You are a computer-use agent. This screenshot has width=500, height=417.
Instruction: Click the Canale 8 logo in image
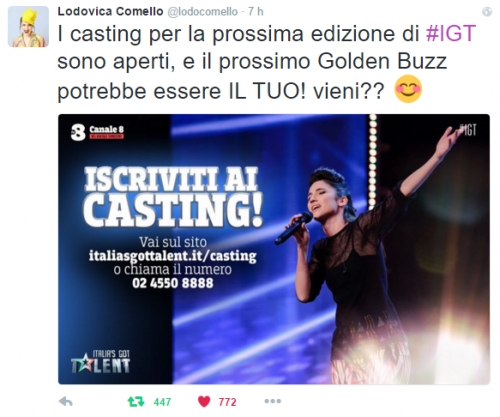coord(97,132)
